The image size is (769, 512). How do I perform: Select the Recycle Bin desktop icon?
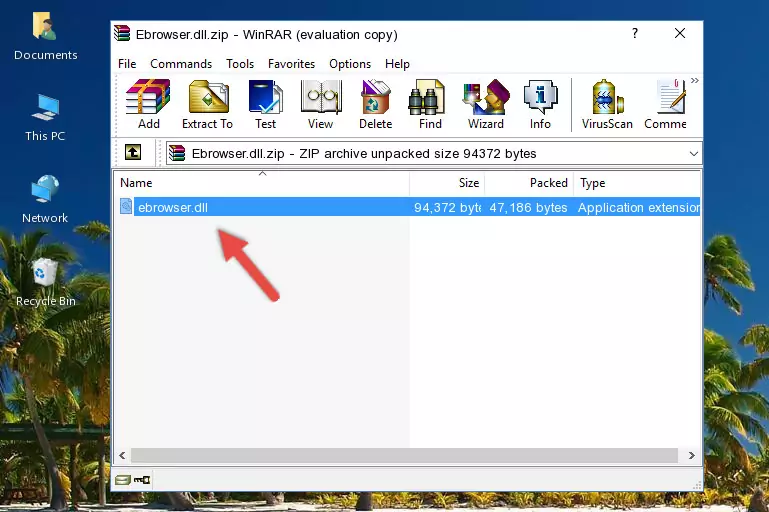pyautogui.click(x=46, y=283)
